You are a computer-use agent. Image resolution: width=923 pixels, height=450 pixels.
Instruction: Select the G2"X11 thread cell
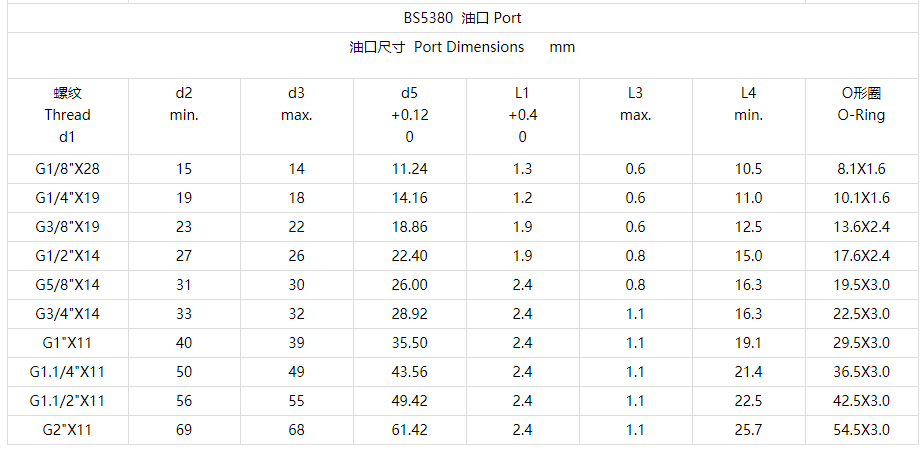(x=68, y=430)
